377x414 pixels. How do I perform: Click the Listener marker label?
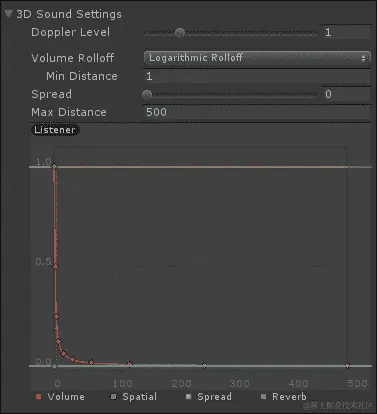[x=55, y=130]
